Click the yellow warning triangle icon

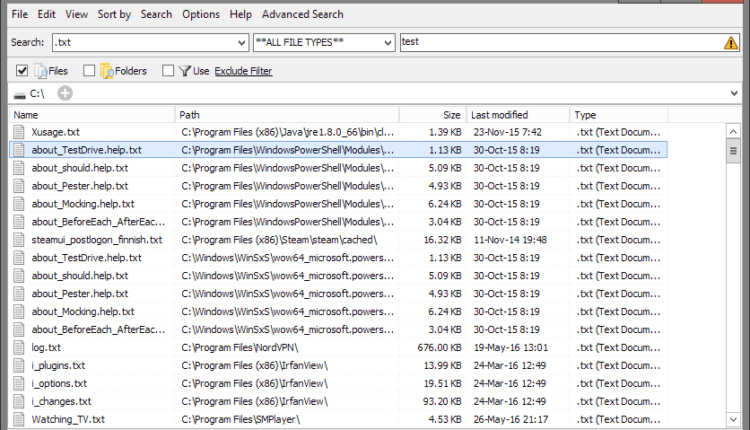tap(731, 43)
